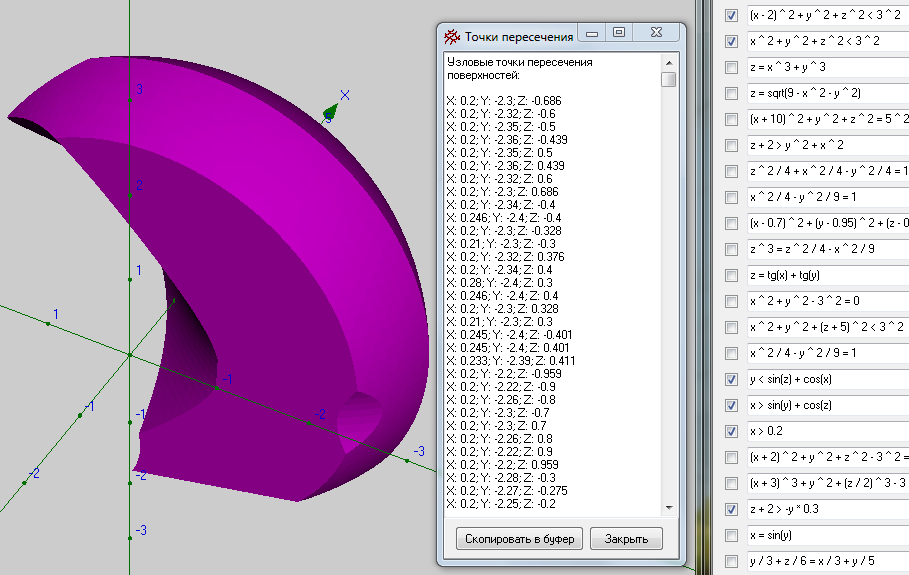The height and width of the screenshot is (575, 909).
Task: Click the x^2 + y^2 - 3^2 = 0 field
Action: click(826, 302)
